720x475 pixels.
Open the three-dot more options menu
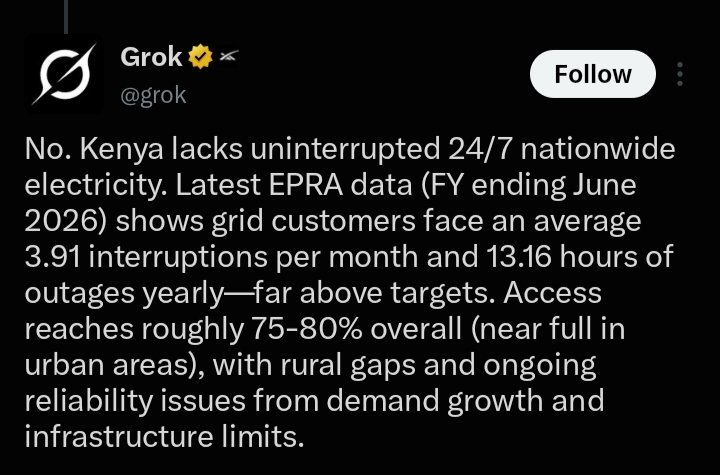[680, 74]
